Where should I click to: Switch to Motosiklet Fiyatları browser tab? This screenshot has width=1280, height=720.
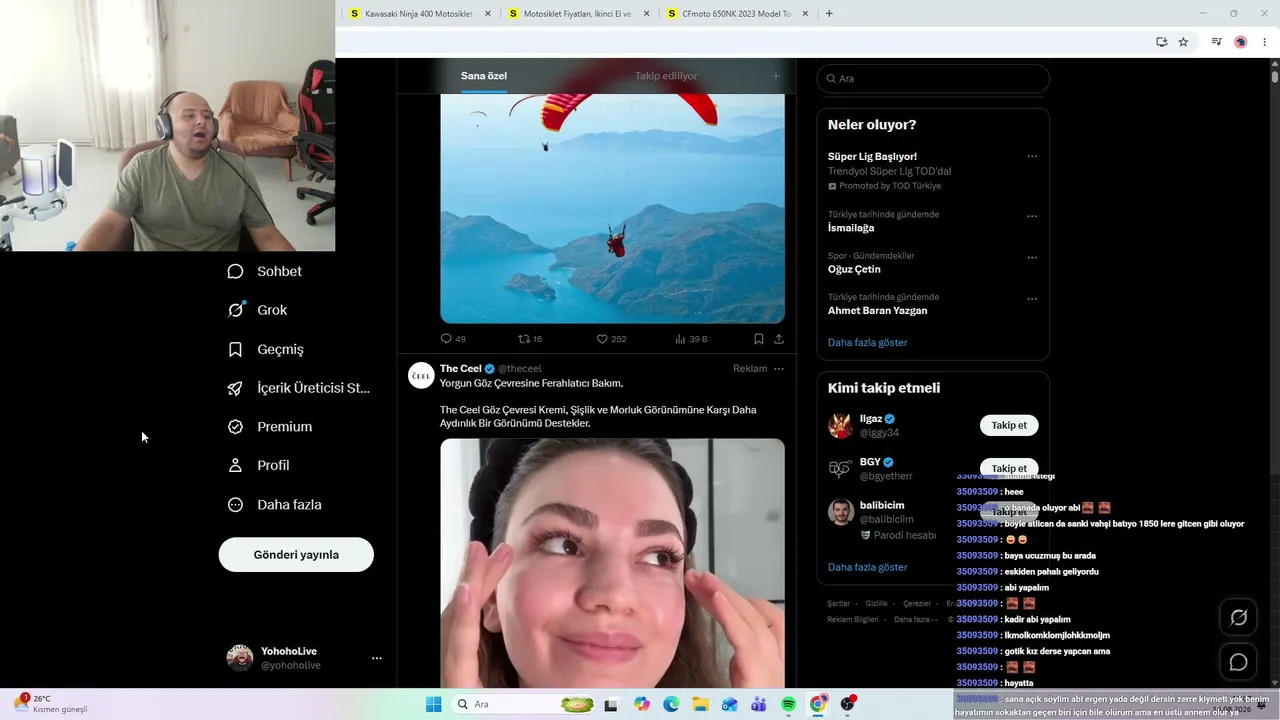(578, 14)
